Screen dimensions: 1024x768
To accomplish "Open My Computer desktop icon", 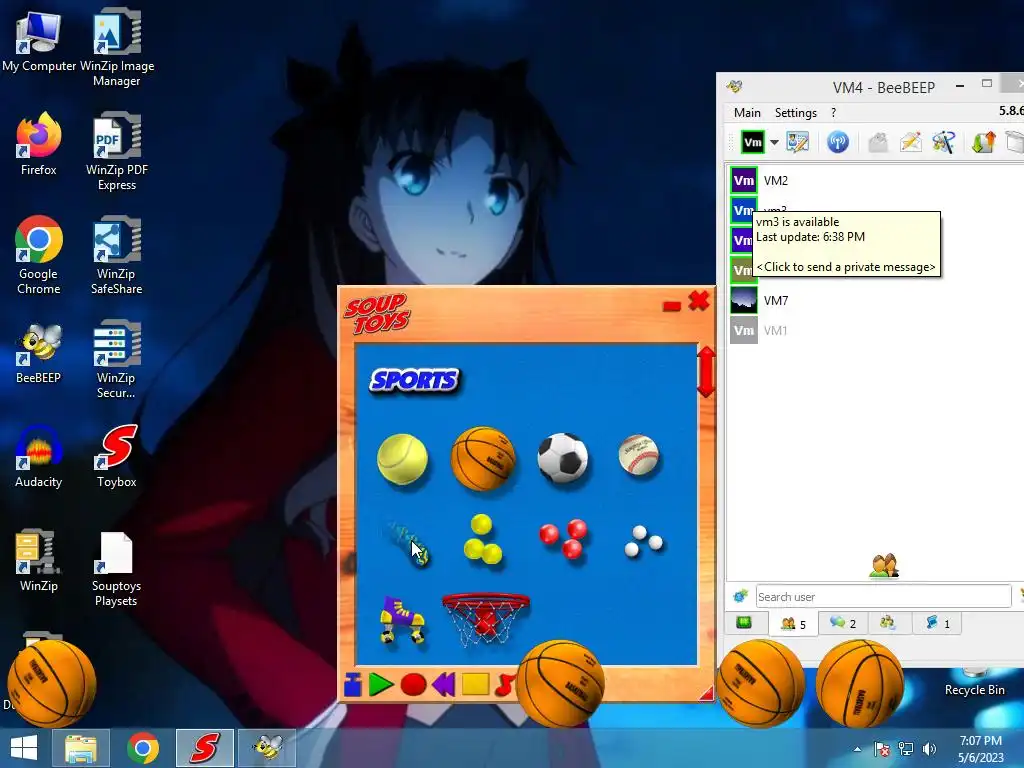I will (39, 42).
